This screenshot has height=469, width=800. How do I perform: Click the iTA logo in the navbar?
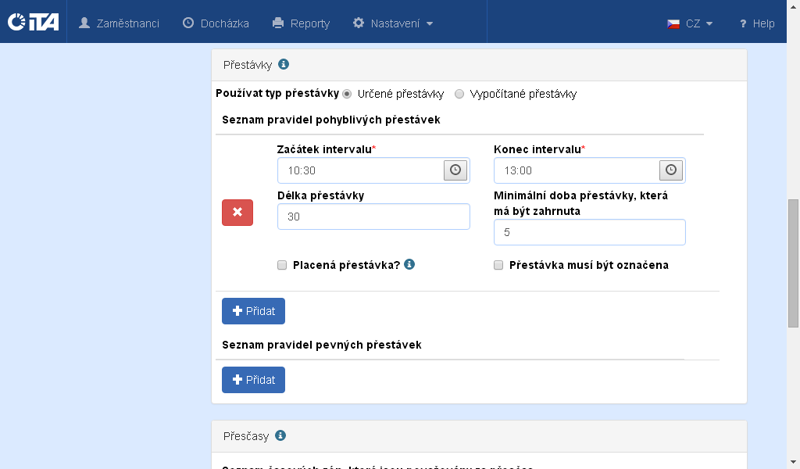click(x=33, y=22)
